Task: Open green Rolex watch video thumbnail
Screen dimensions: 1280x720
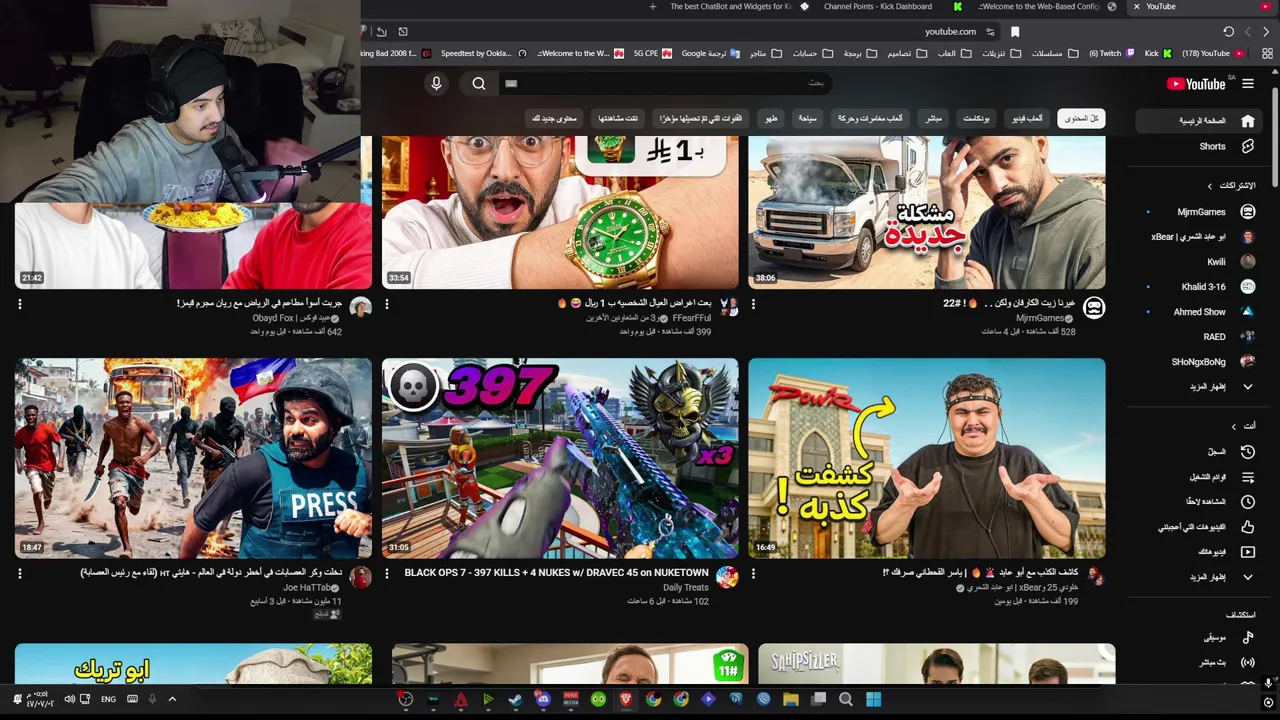Action: (x=560, y=213)
